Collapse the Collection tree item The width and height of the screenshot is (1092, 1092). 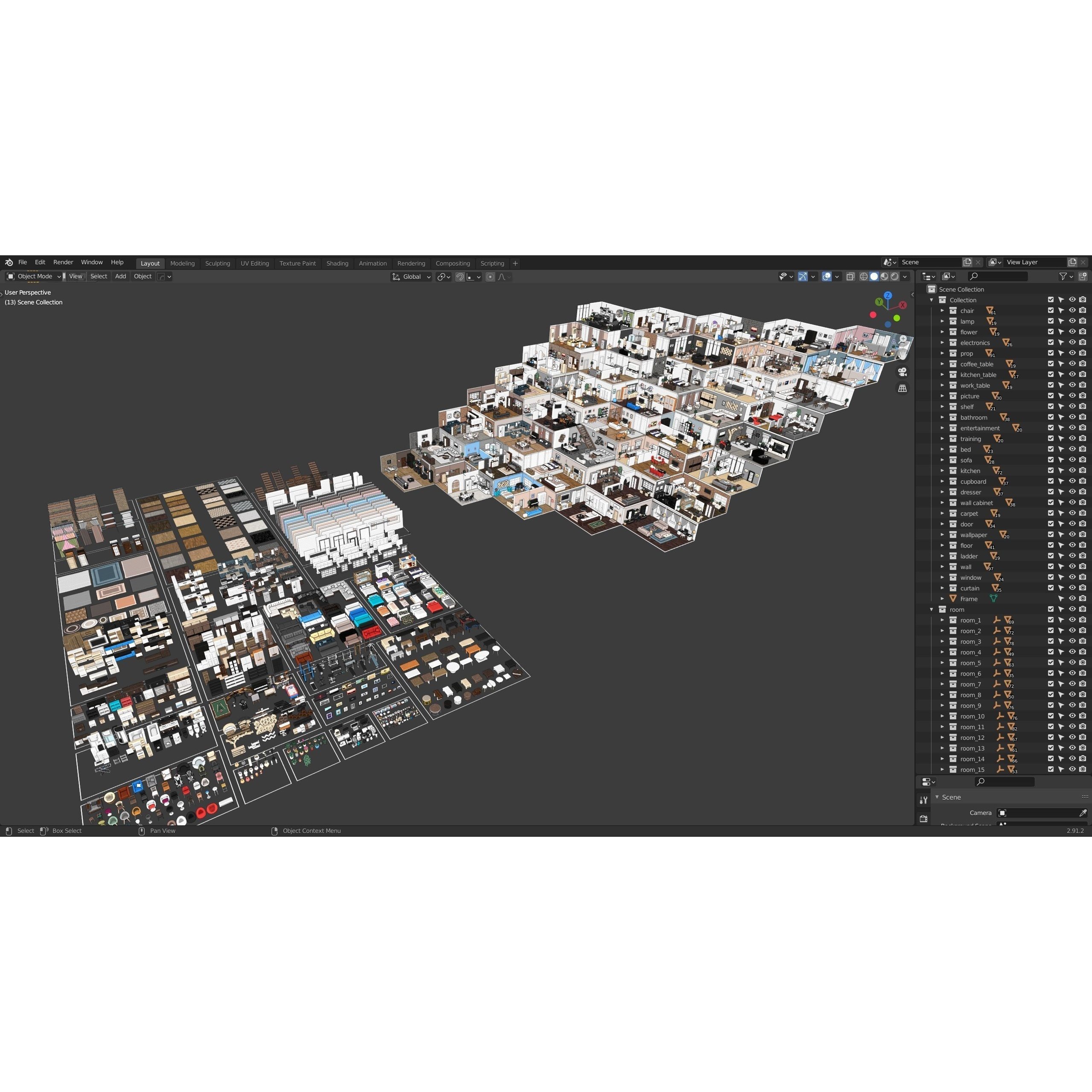[931, 300]
